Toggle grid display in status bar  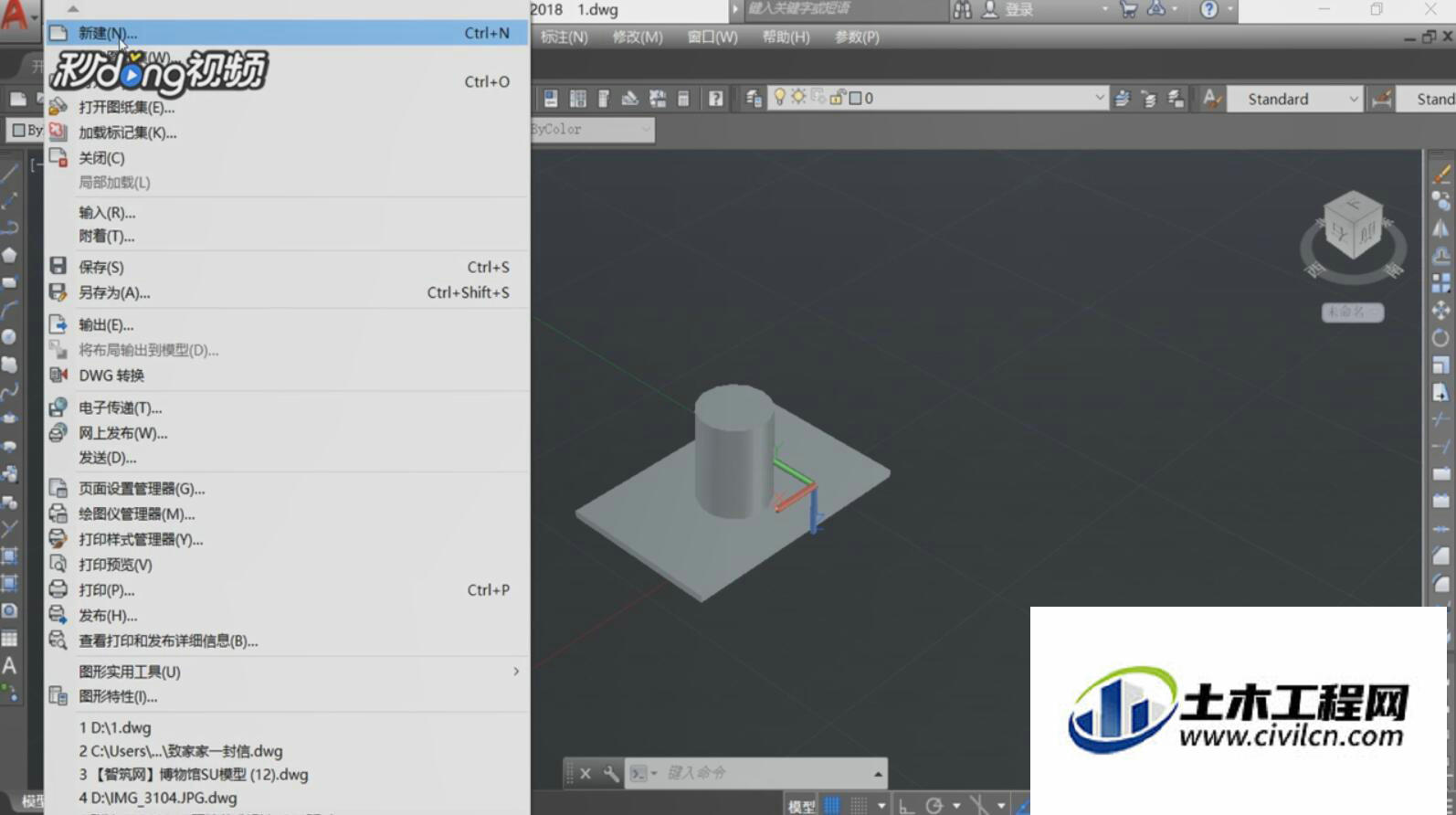(832, 805)
